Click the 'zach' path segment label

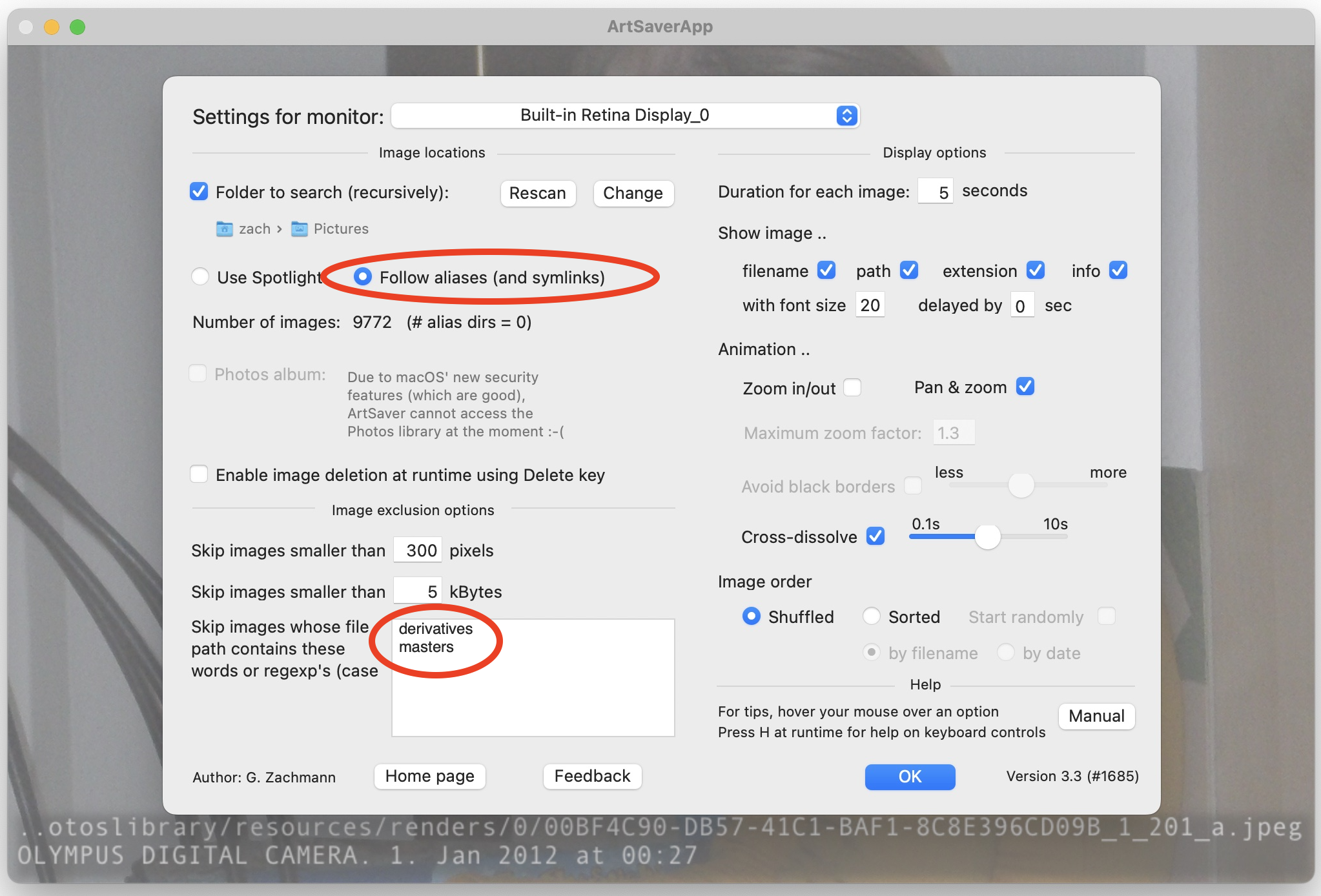(254, 229)
